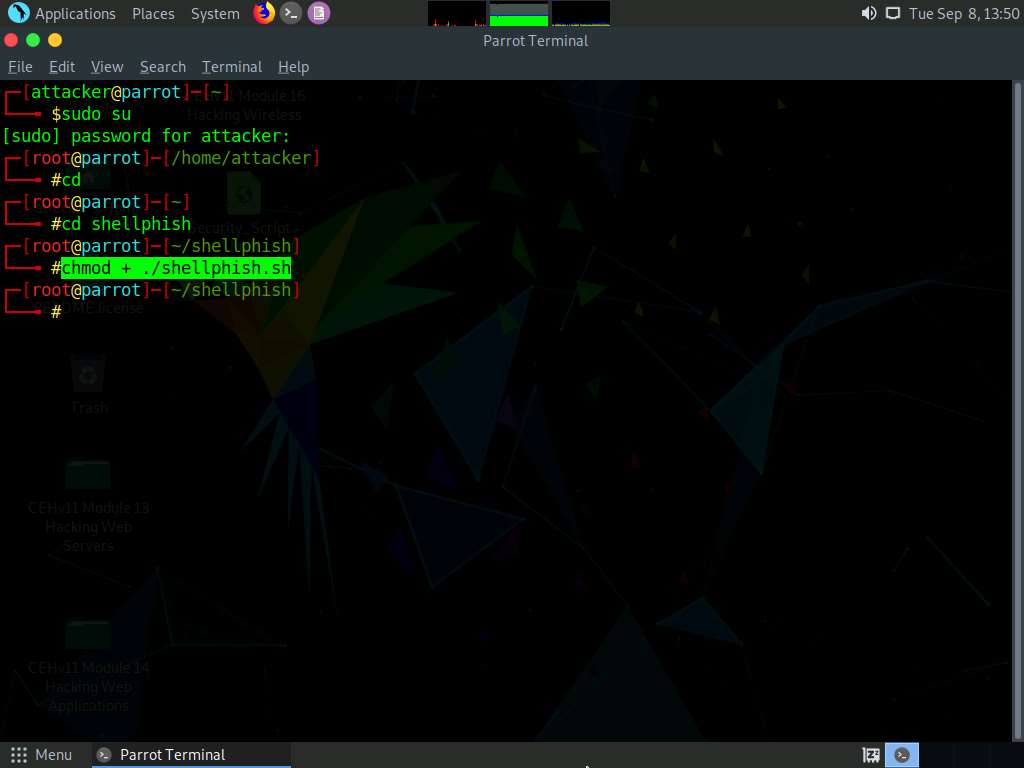Open the Edit menu

tap(62, 67)
